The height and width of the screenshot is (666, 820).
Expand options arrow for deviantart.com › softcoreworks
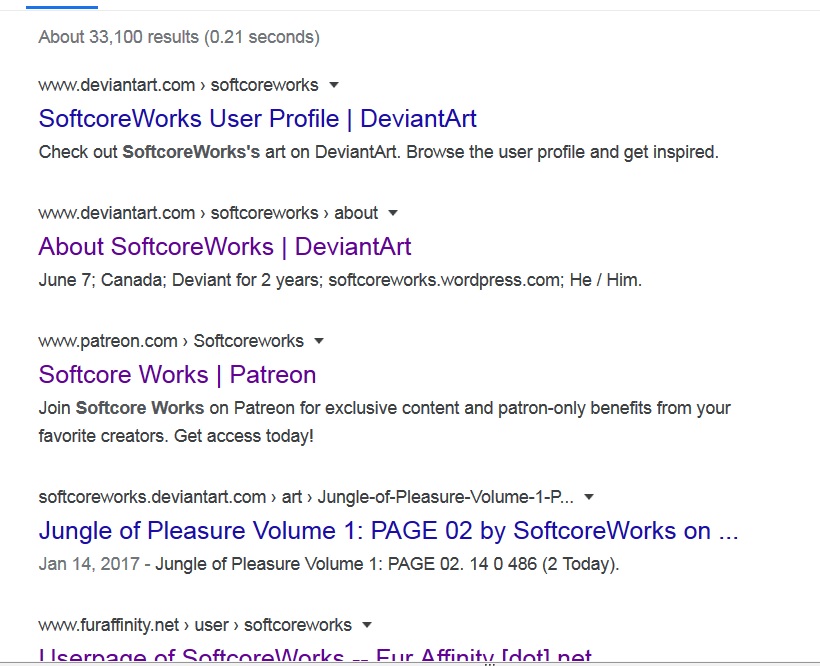click(x=334, y=85)
